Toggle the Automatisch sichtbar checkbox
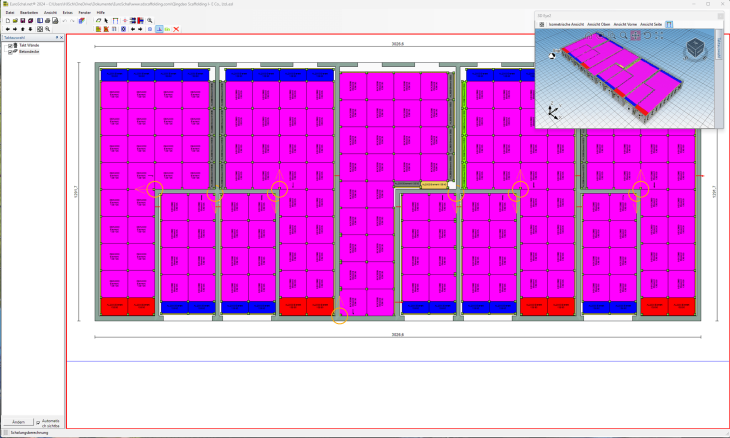The width and height of the screenshot is (730, 438). 38,423
